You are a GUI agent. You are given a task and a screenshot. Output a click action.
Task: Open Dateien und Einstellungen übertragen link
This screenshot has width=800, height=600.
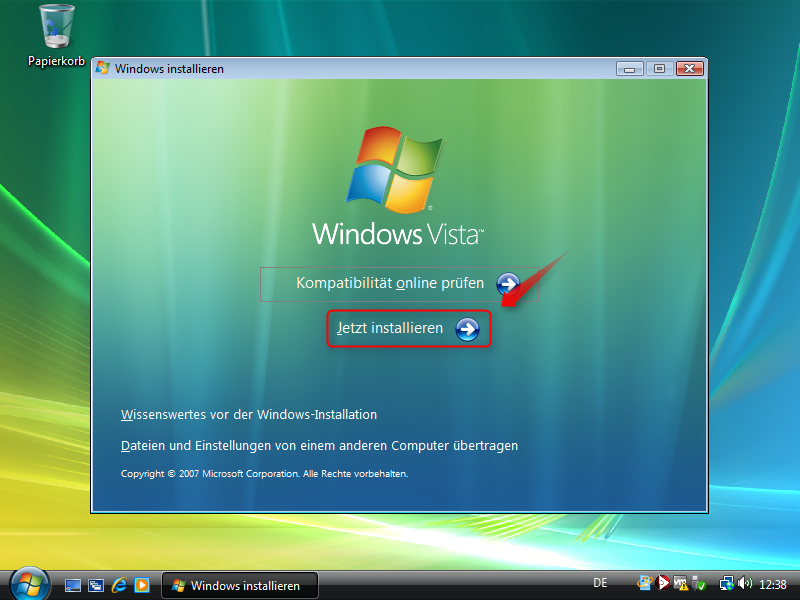pyautogui.click(x=319, y=446)
